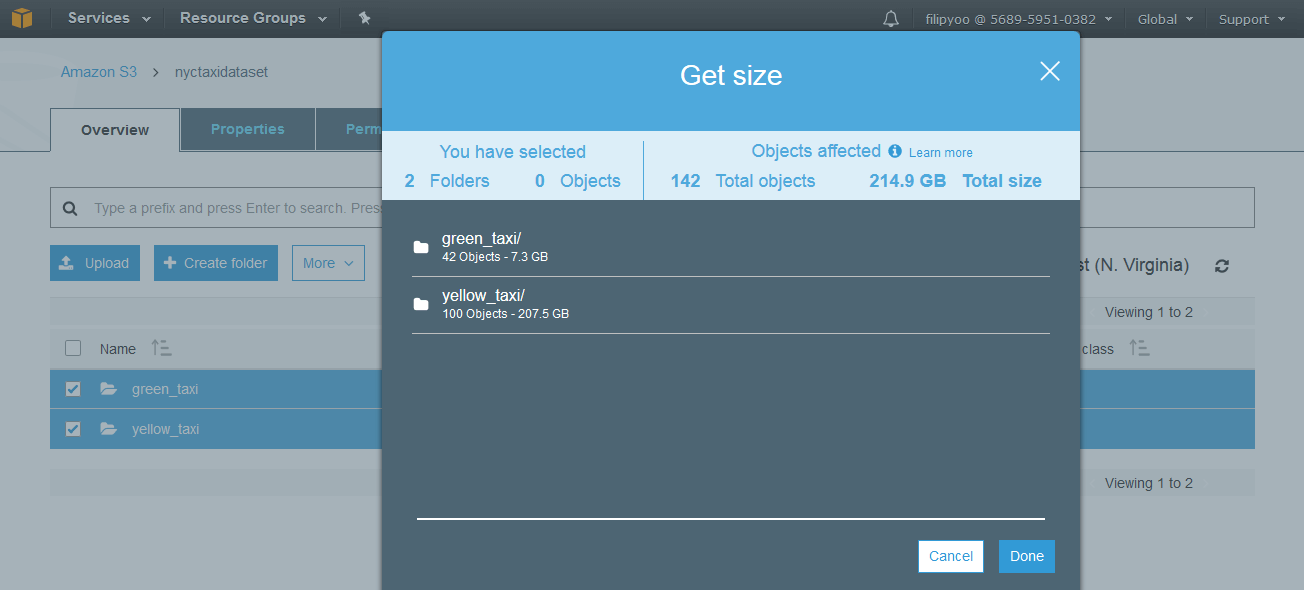
Task: Click the refresh icon beside N. Virginia
Action: [x=1222, y=266]
